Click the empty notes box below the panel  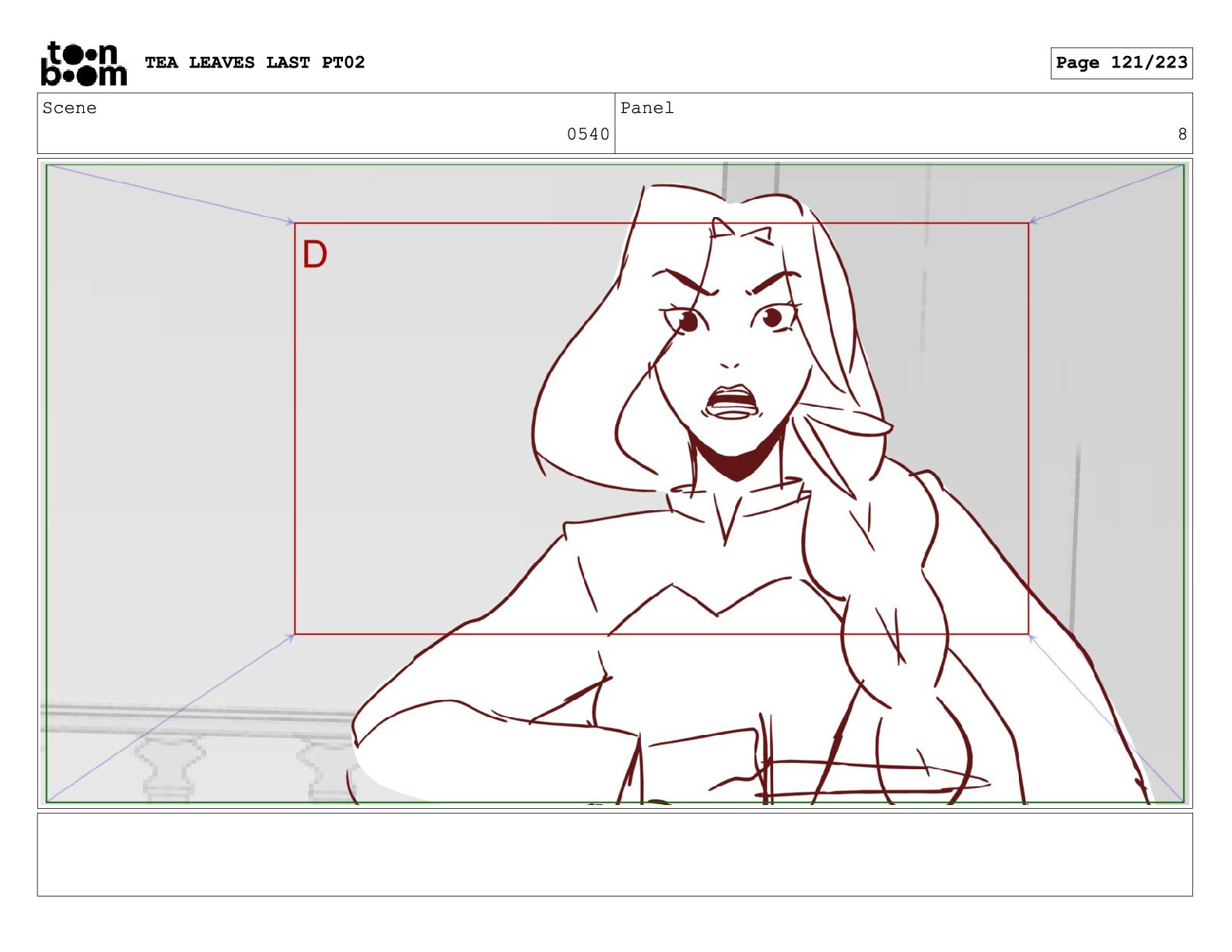point(614,855)
